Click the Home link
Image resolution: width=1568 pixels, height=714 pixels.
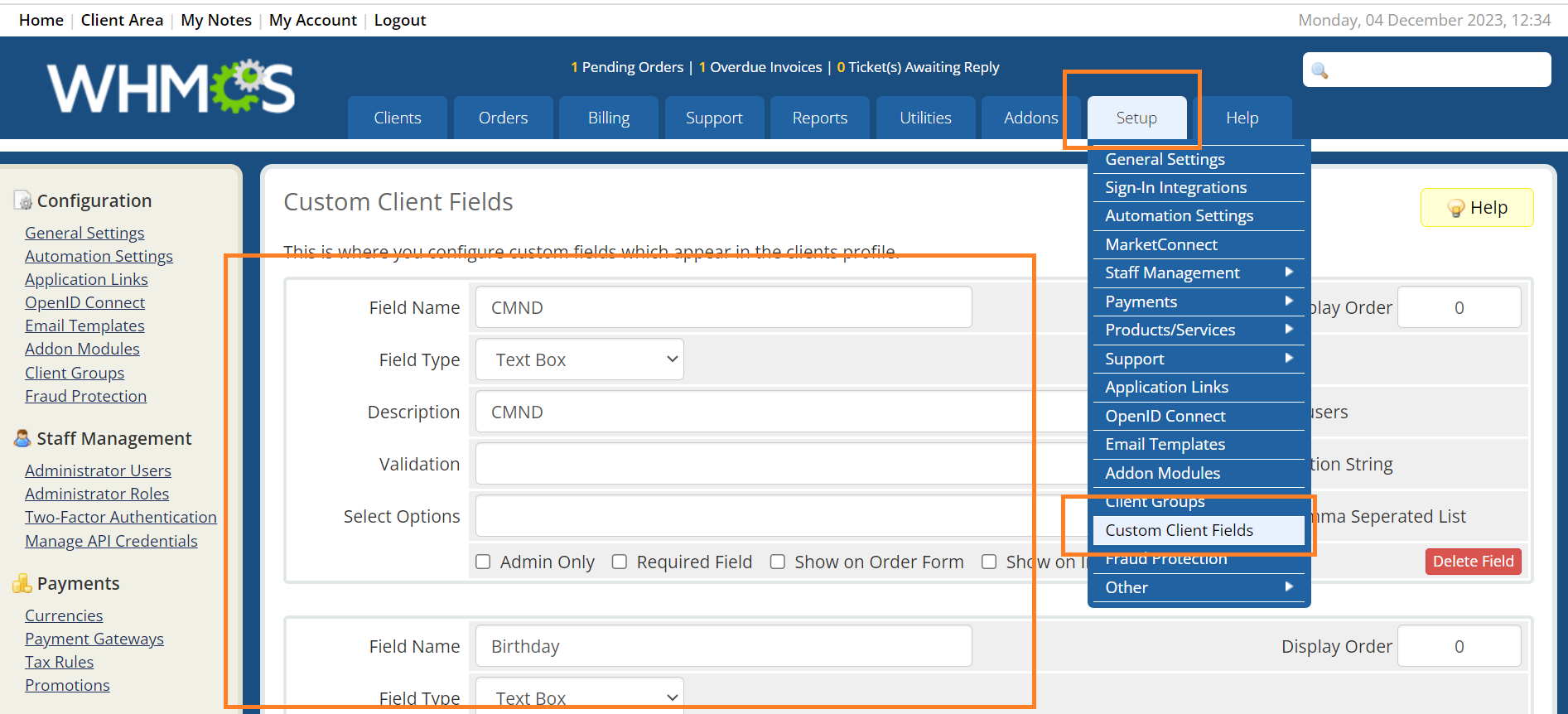[x=41, y=20]
